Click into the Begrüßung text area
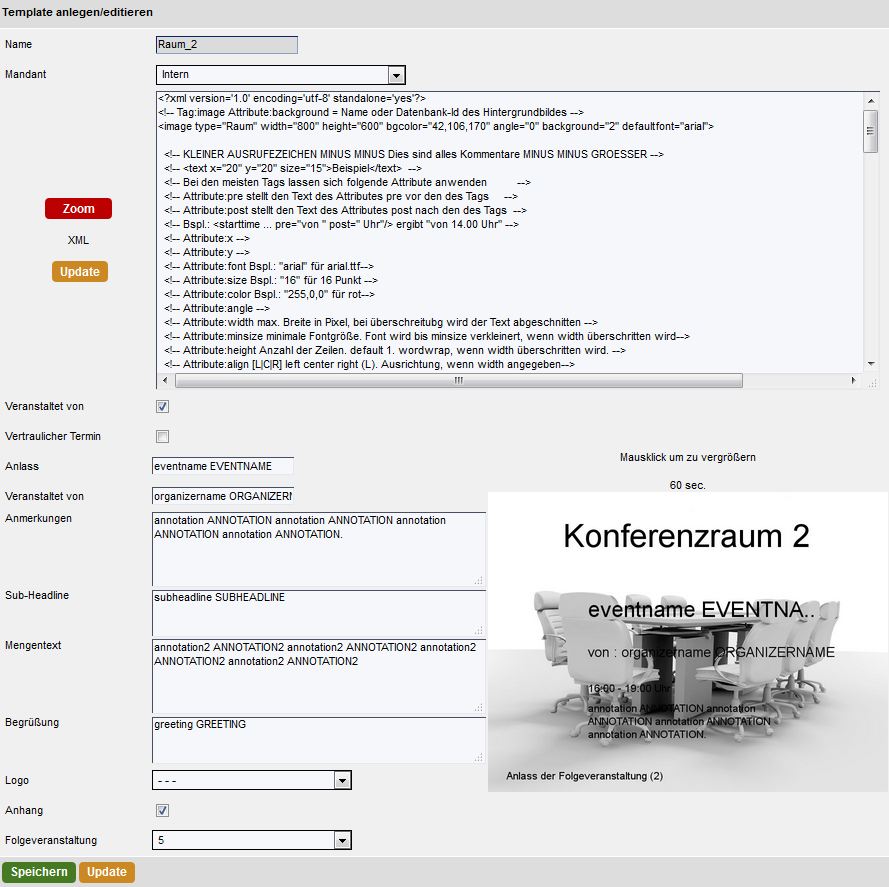Image resolution: width=889 pixels, height=887 pixels. click(x=319, y=740)
